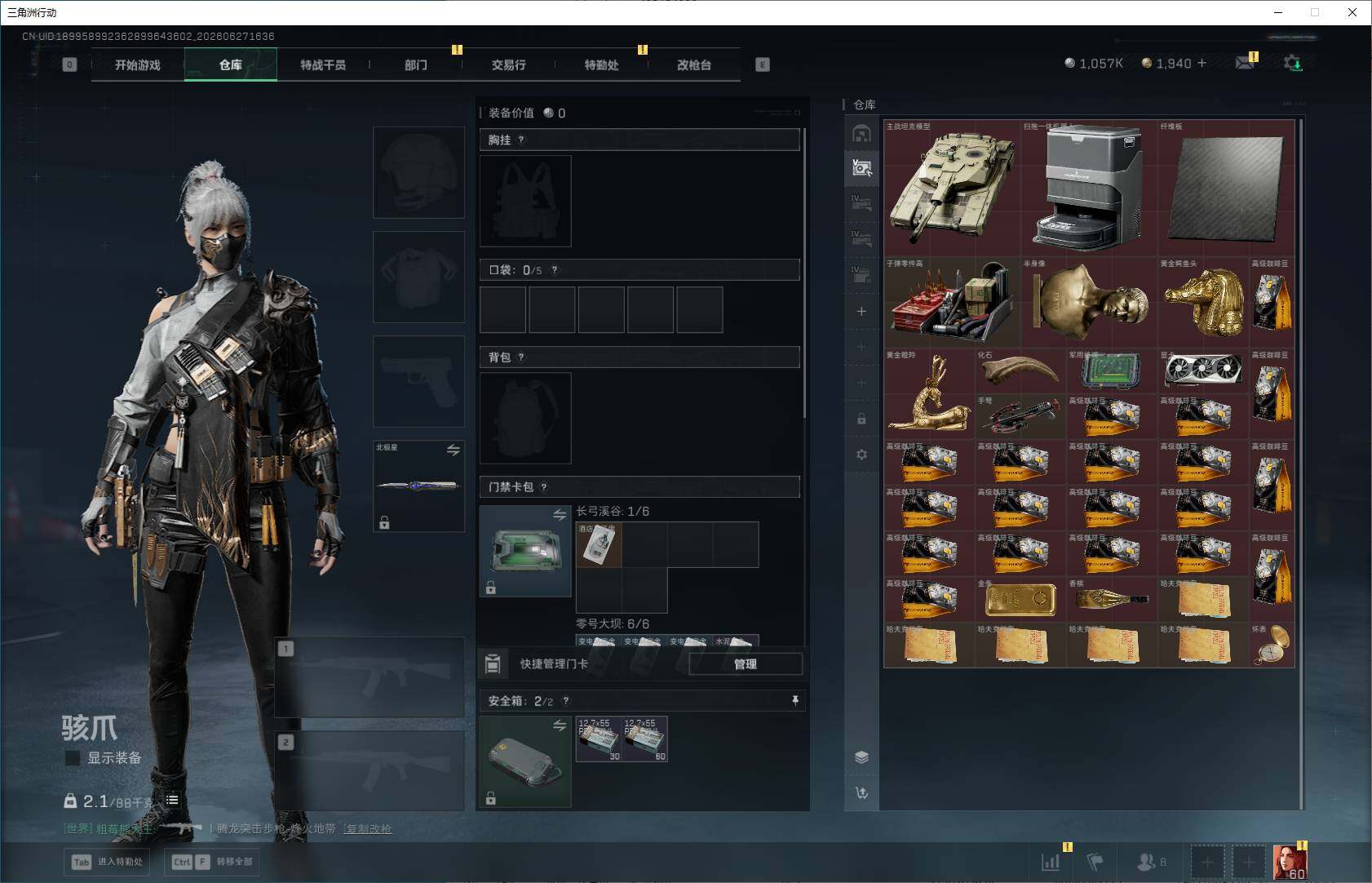Image resolution: width=1372 pixels, height=883 pixels.
Task: Click the equipment panel vertical scrollbar
Action: click(804, 273)
